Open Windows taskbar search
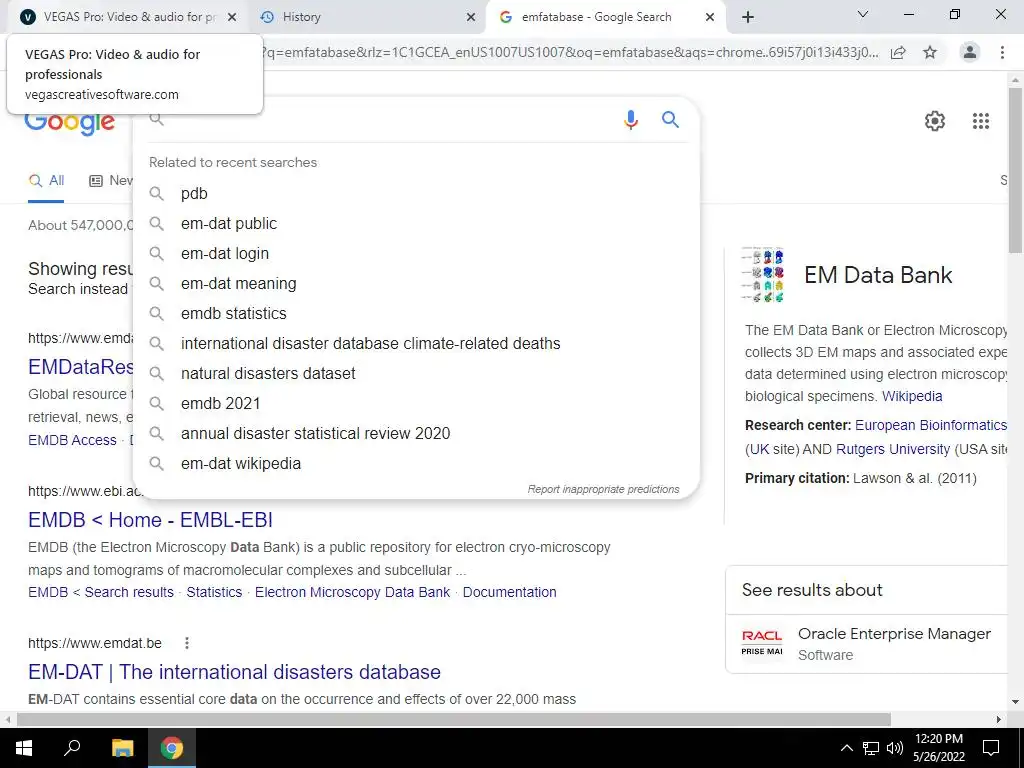The width and height of the screenshot is (1024, 768). click(72, 748)
